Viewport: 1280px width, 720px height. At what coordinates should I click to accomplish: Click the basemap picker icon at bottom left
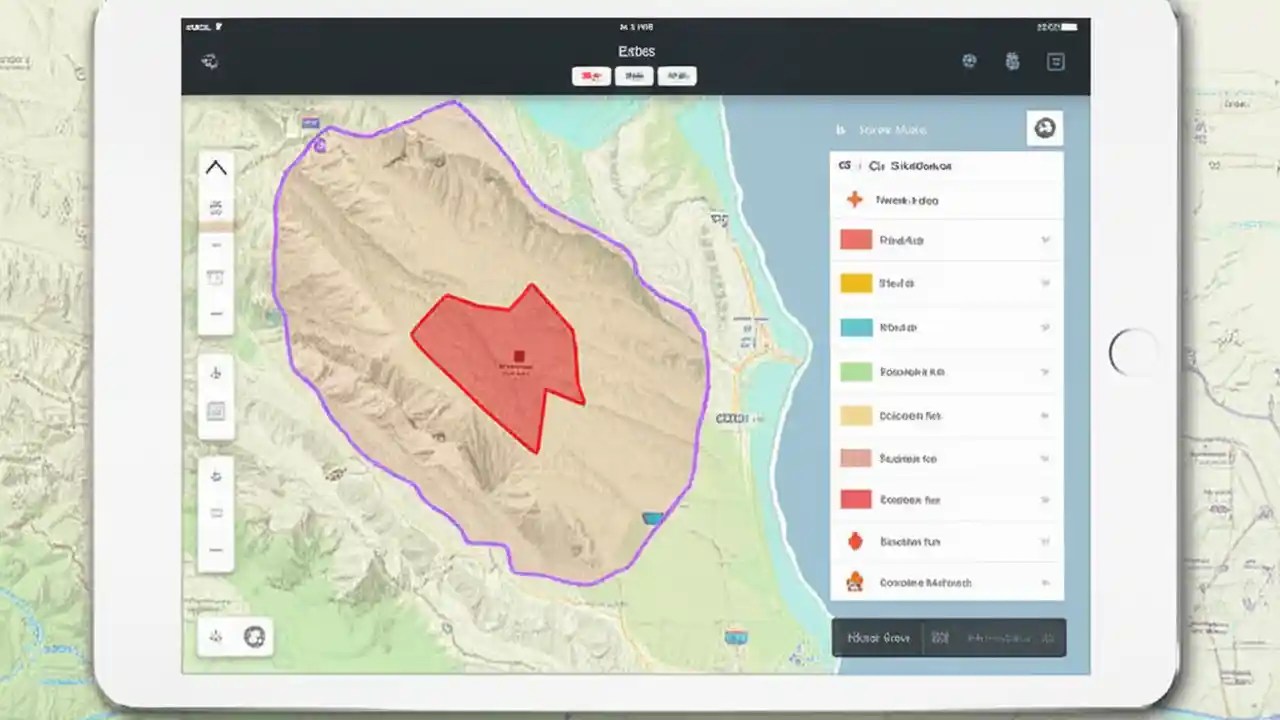[x=254, y=637]
